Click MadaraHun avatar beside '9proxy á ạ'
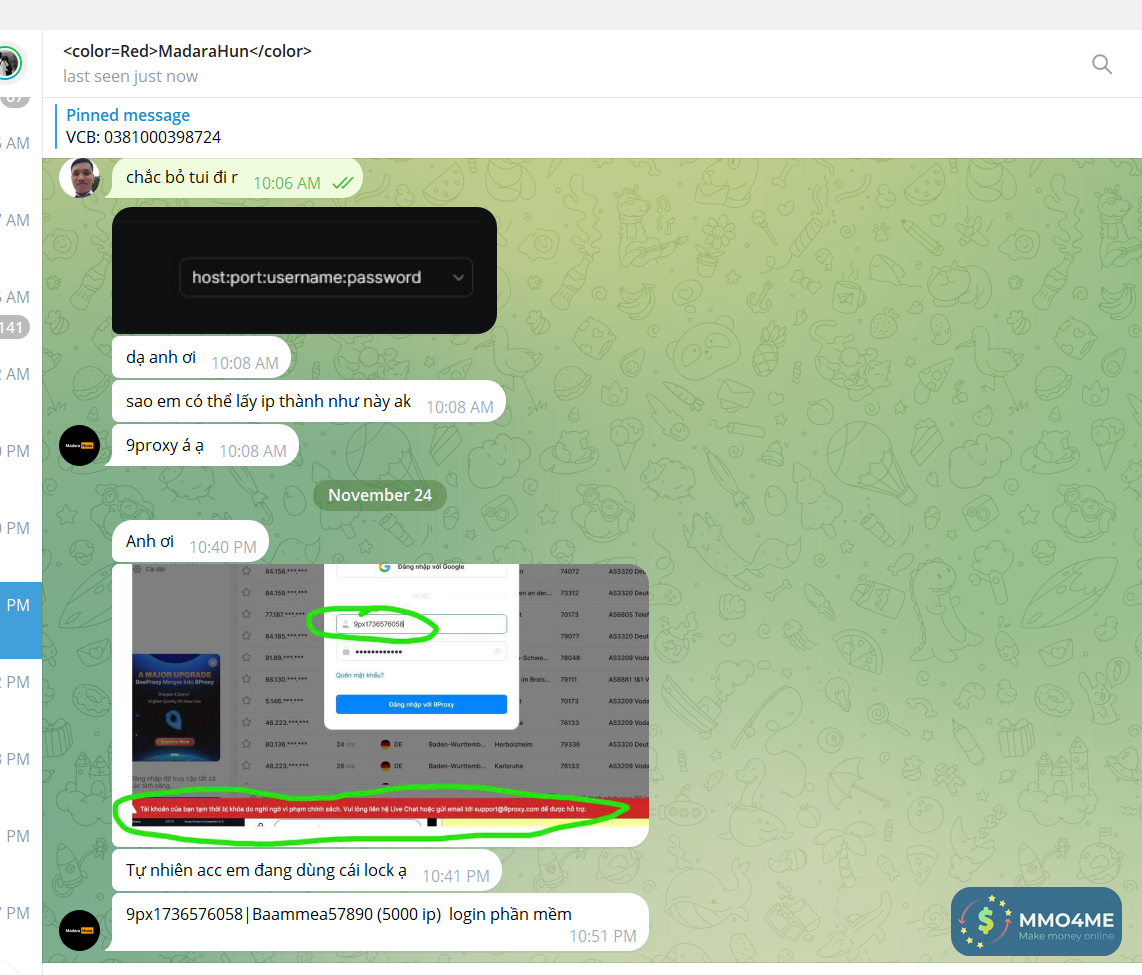The width and height of the screenshot is (1142, 975). pyautogui.click(x=79, y=445)
